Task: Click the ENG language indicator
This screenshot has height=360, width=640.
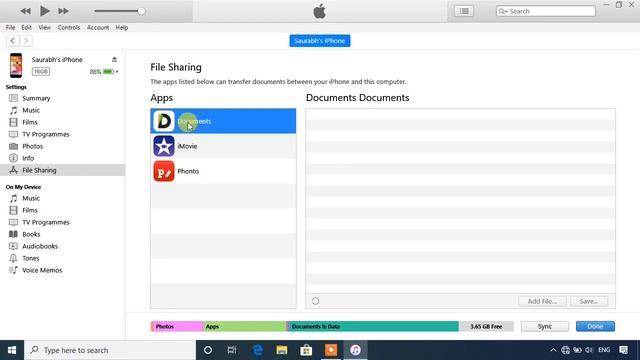Action: (604, 350)
